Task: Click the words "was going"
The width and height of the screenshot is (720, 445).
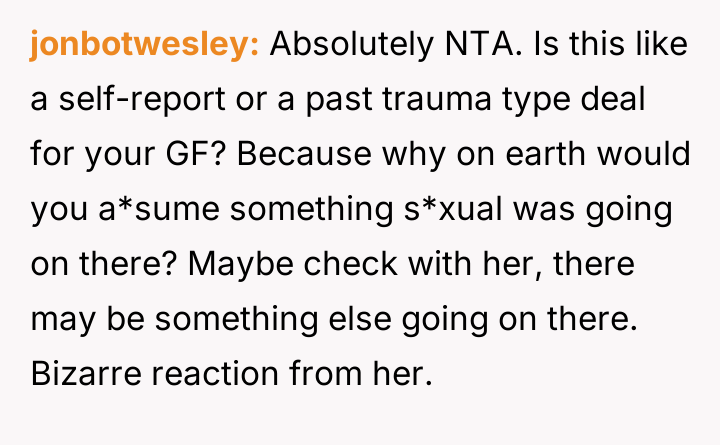Action: [x=572, y=211]
